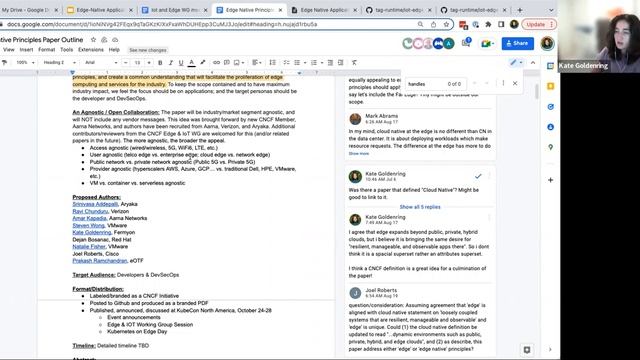The width and height of the screenshot is (640, 360).
Task: Open the Format menu
Action: click(47, 50)
